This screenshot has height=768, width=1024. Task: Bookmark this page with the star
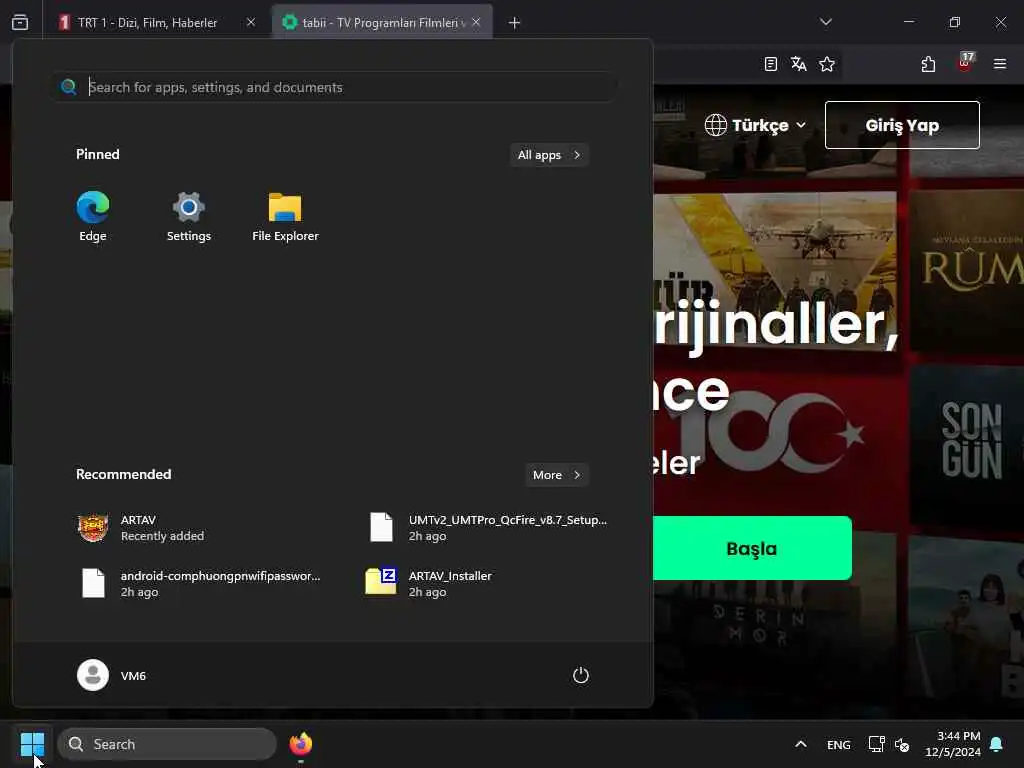tap(827, 64)
